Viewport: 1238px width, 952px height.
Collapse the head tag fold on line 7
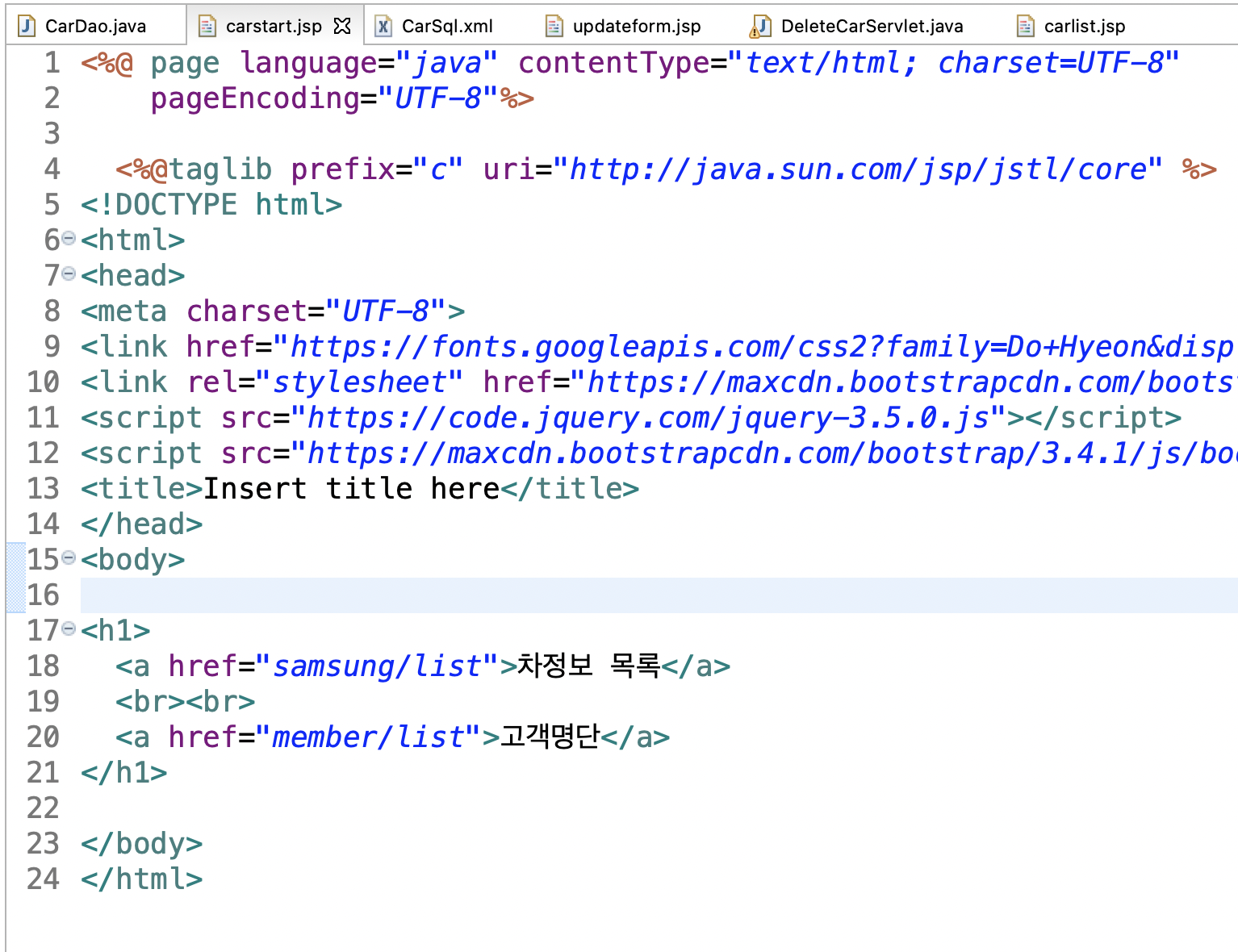pyautogui.click(x=69, y=273)
